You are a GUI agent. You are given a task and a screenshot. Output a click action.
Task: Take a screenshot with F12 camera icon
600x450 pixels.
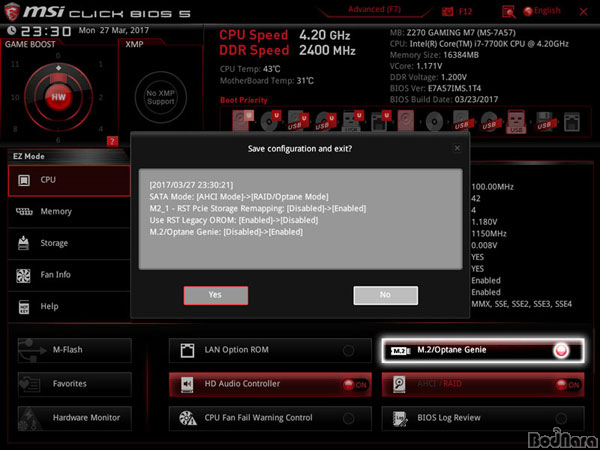pyautogui.click(x=448, y=12)
